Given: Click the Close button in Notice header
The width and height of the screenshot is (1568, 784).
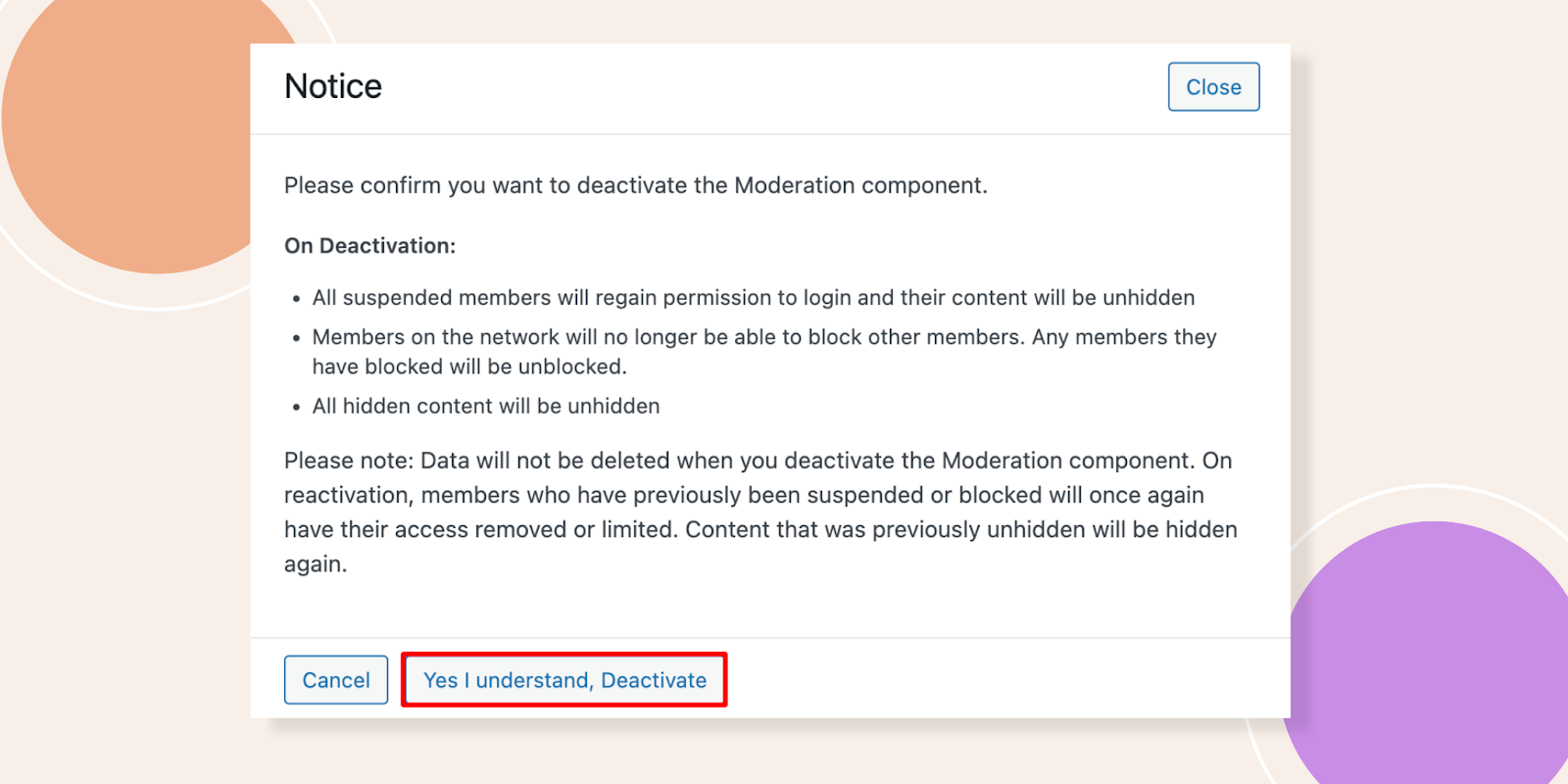Looking at the screenshot, I should [x=1213, y=87].
